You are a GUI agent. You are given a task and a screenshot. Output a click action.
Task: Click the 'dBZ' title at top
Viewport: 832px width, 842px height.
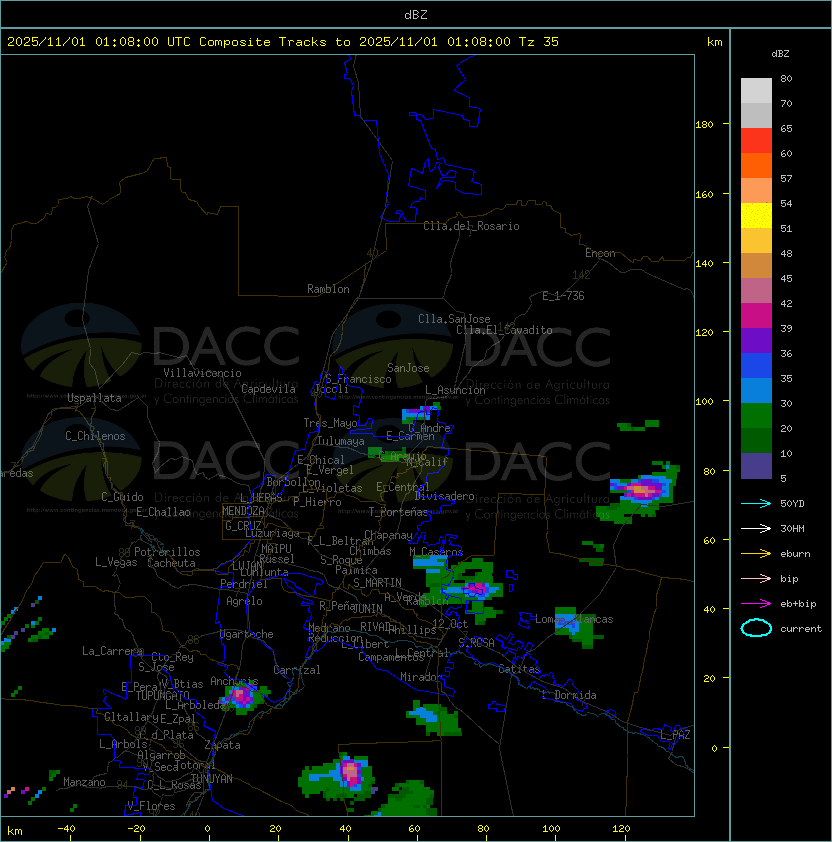tap(416, 15)
